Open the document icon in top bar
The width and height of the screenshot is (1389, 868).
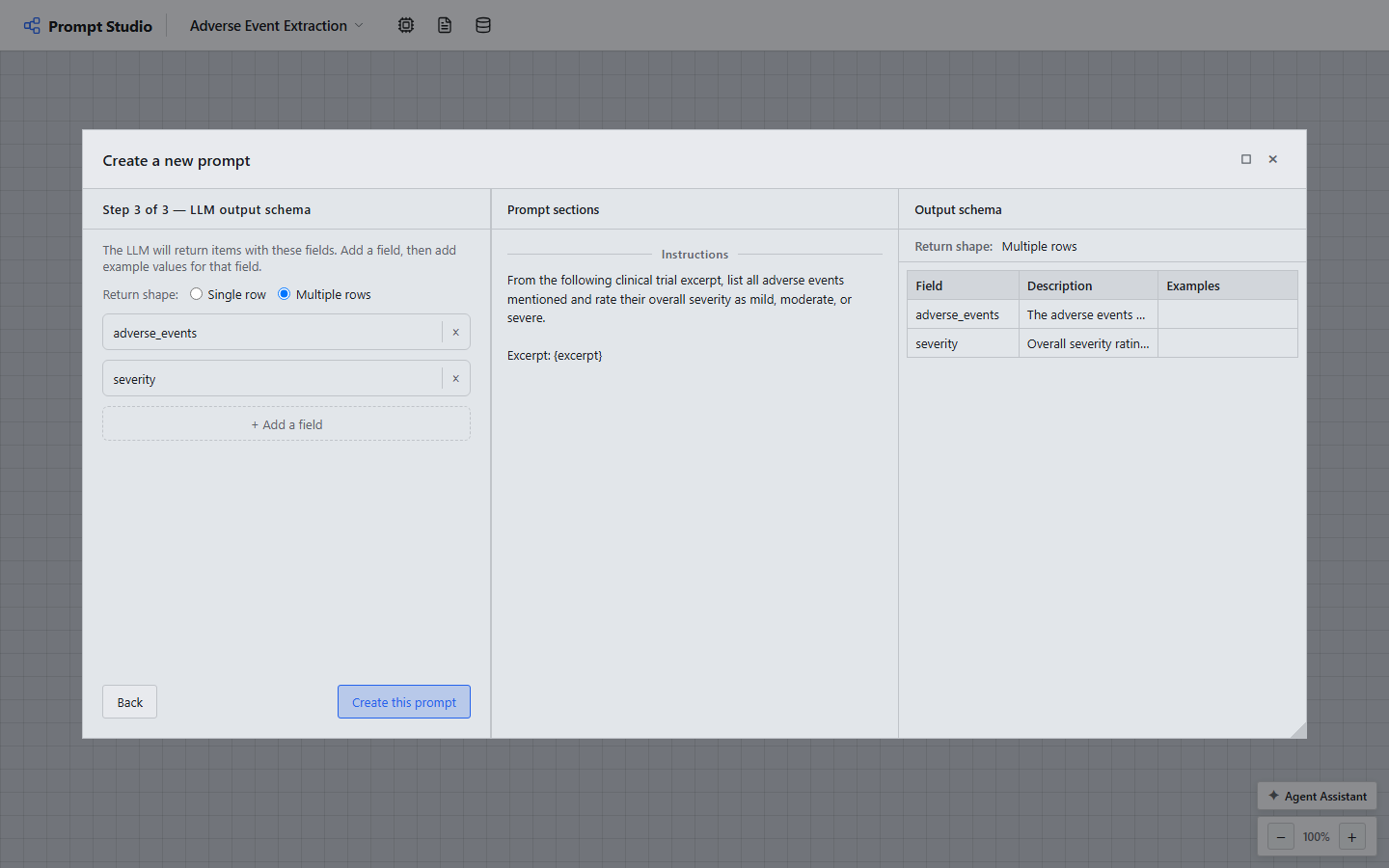(x=445, y=26)
